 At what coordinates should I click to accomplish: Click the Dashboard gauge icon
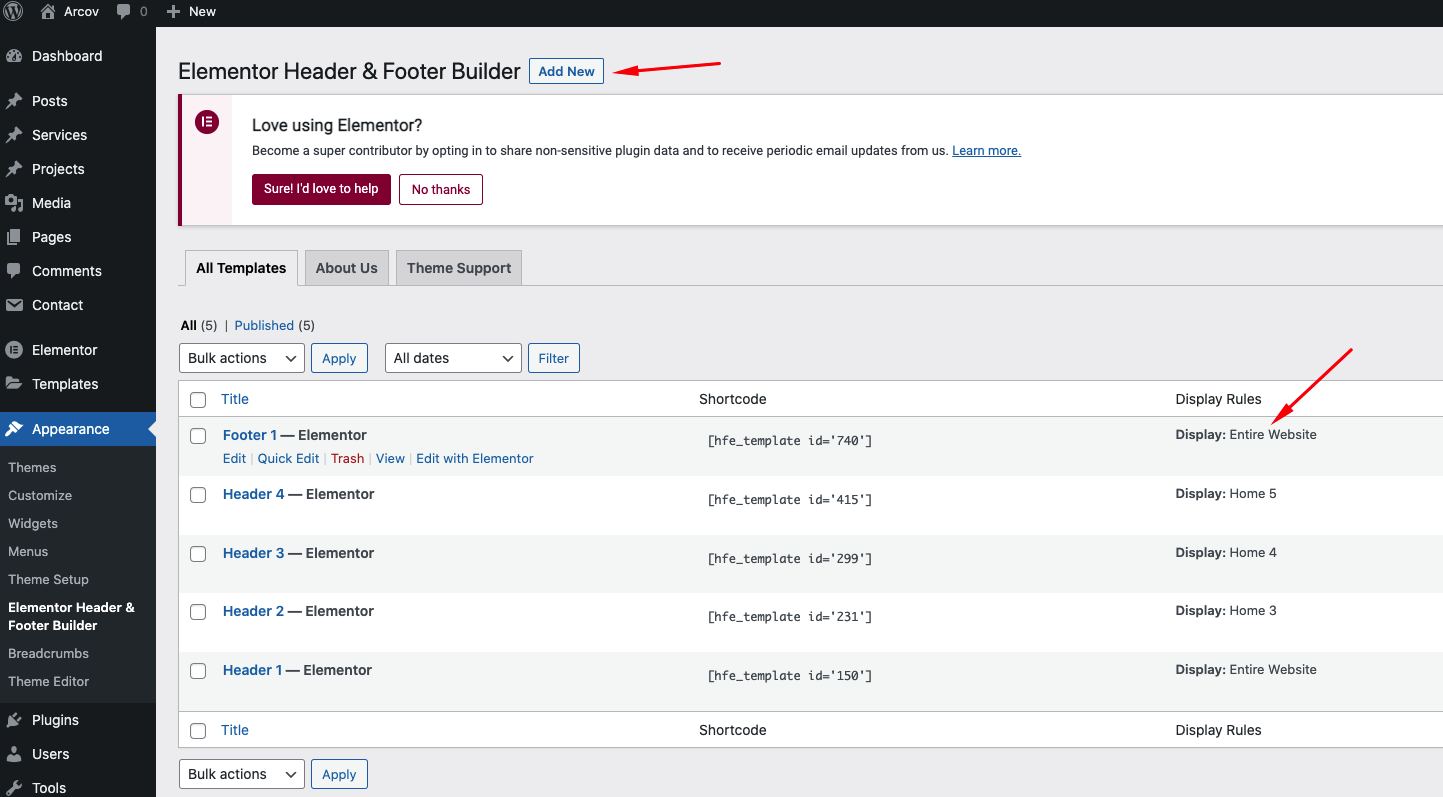[x=14, y=56]
